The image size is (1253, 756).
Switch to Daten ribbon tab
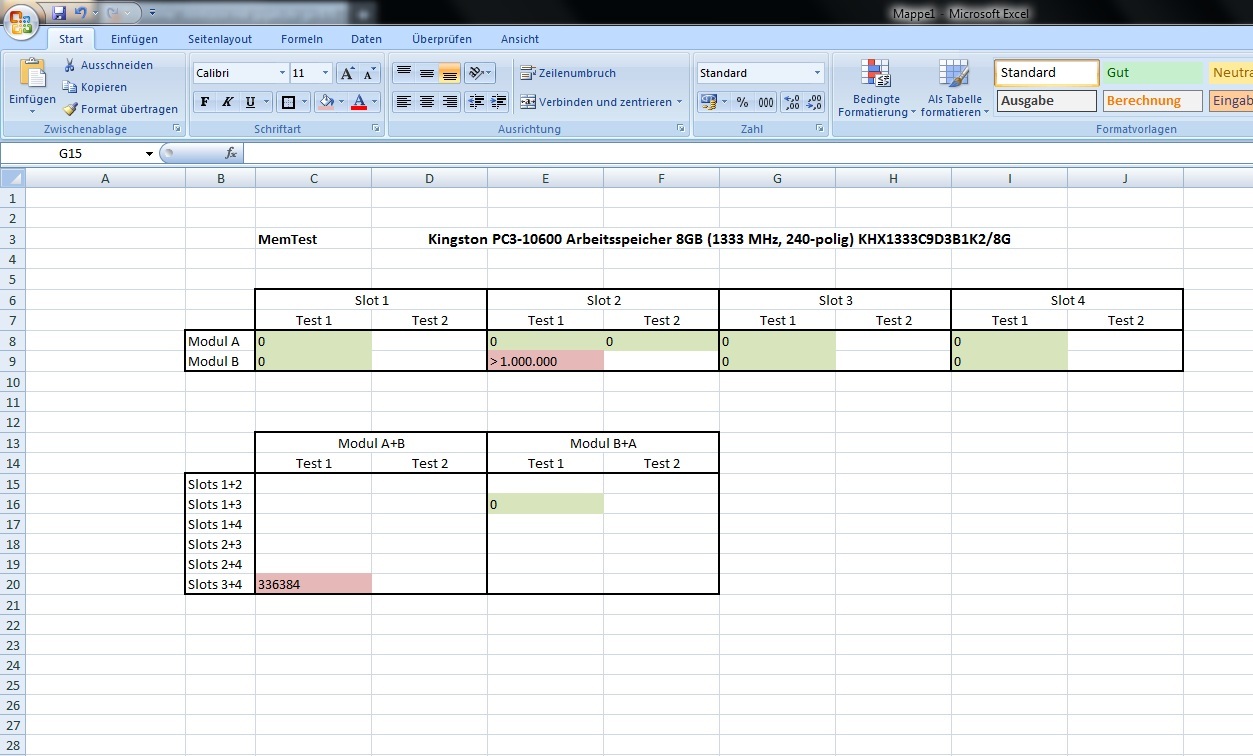[366, 39]
